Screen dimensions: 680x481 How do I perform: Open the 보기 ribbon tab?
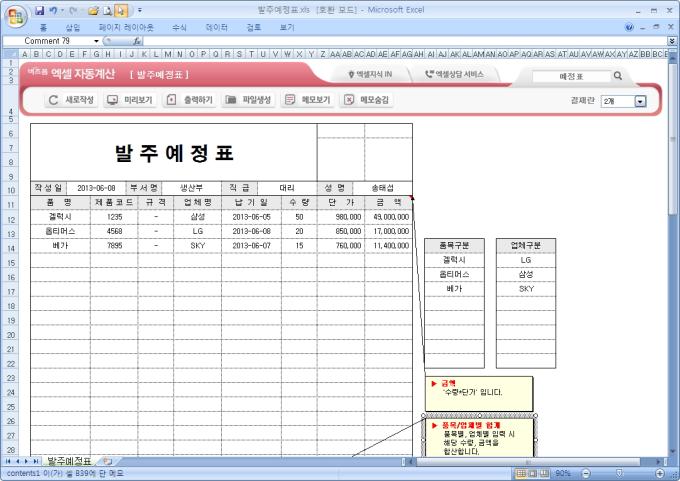[x=287, y=28]
